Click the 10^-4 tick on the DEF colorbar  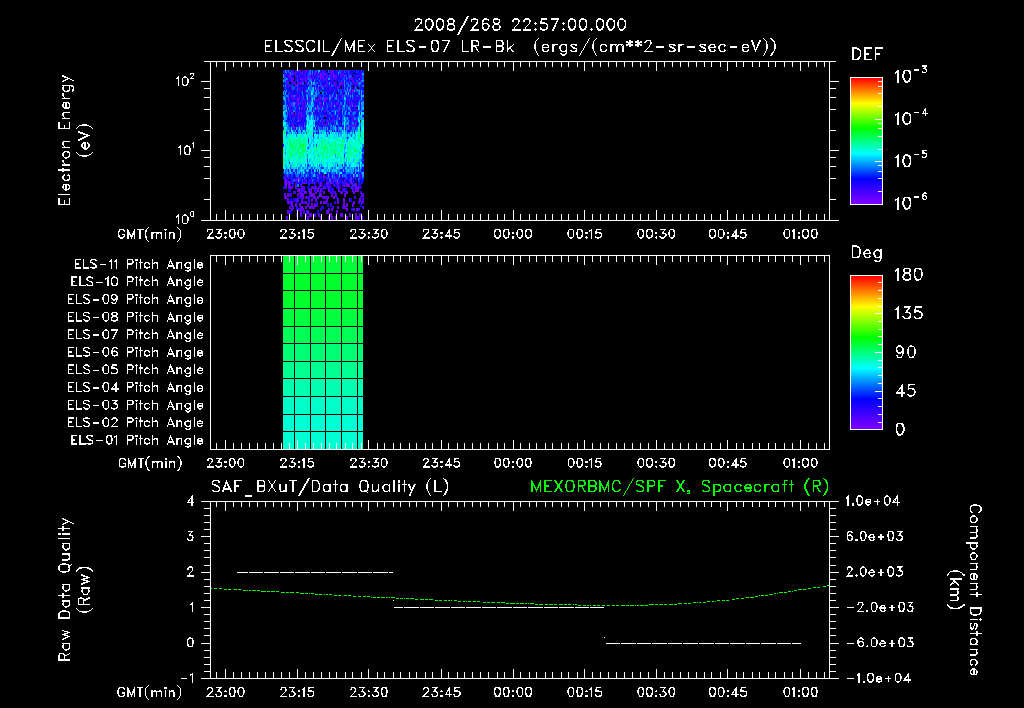pyautogui.click(x=910, y=118)
